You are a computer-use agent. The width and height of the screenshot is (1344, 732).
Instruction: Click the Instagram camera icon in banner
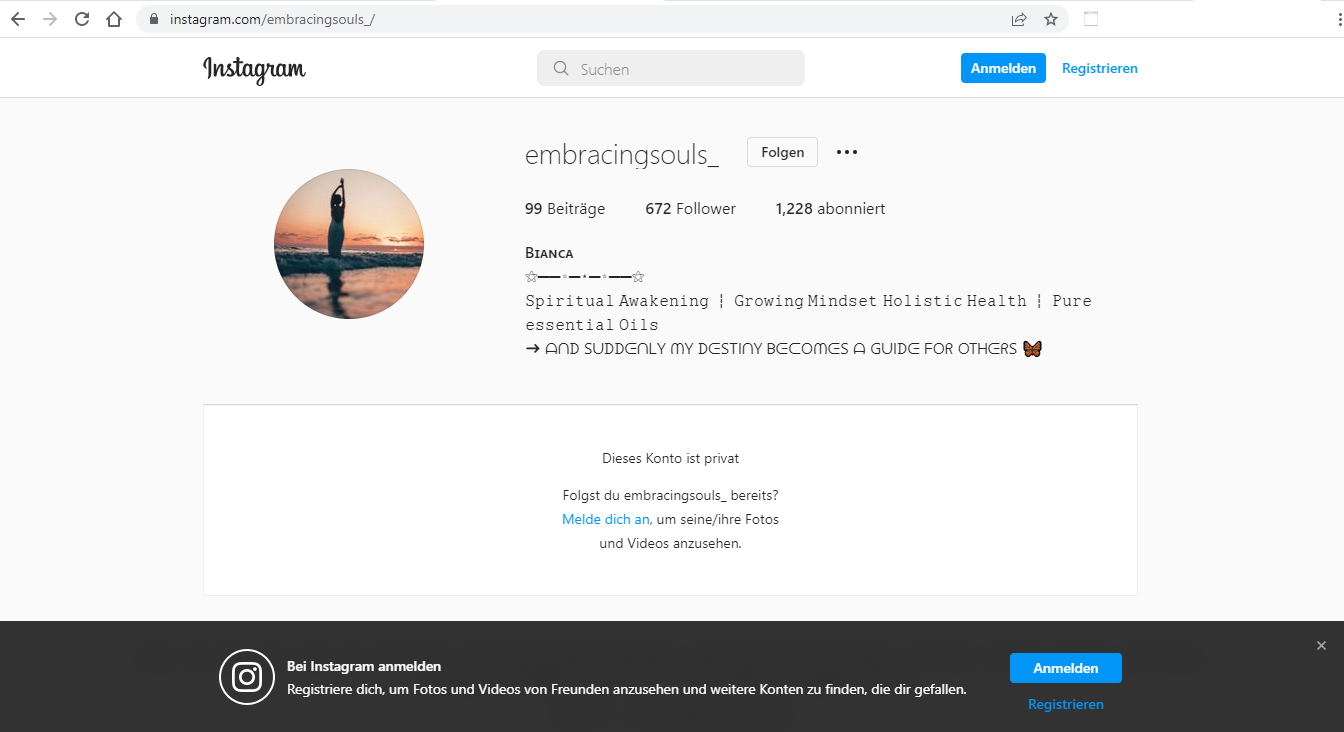click(x=247, y=677)
